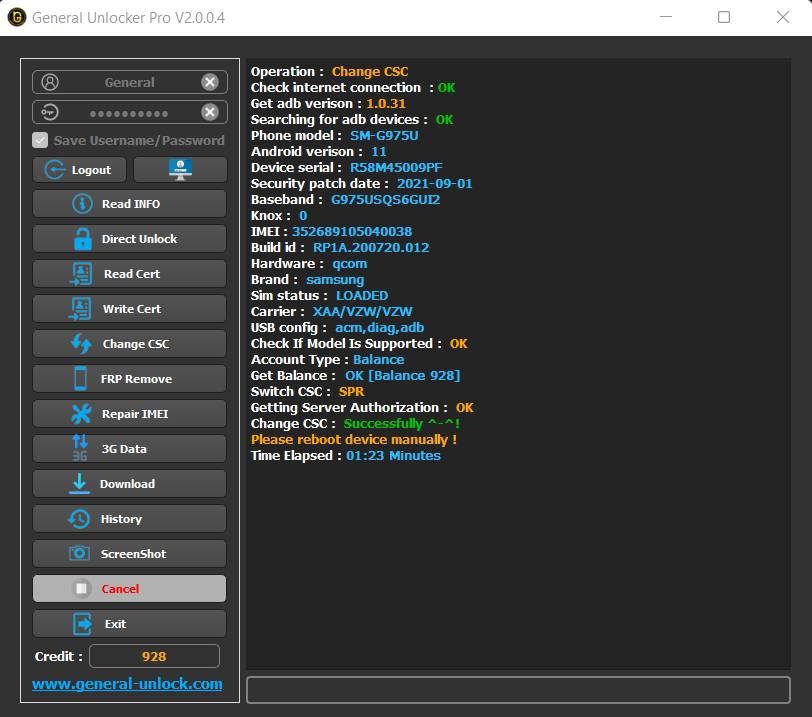Screen dimensions: 812x717
Task: Cancel the running operation
Action: pos(129,589)
